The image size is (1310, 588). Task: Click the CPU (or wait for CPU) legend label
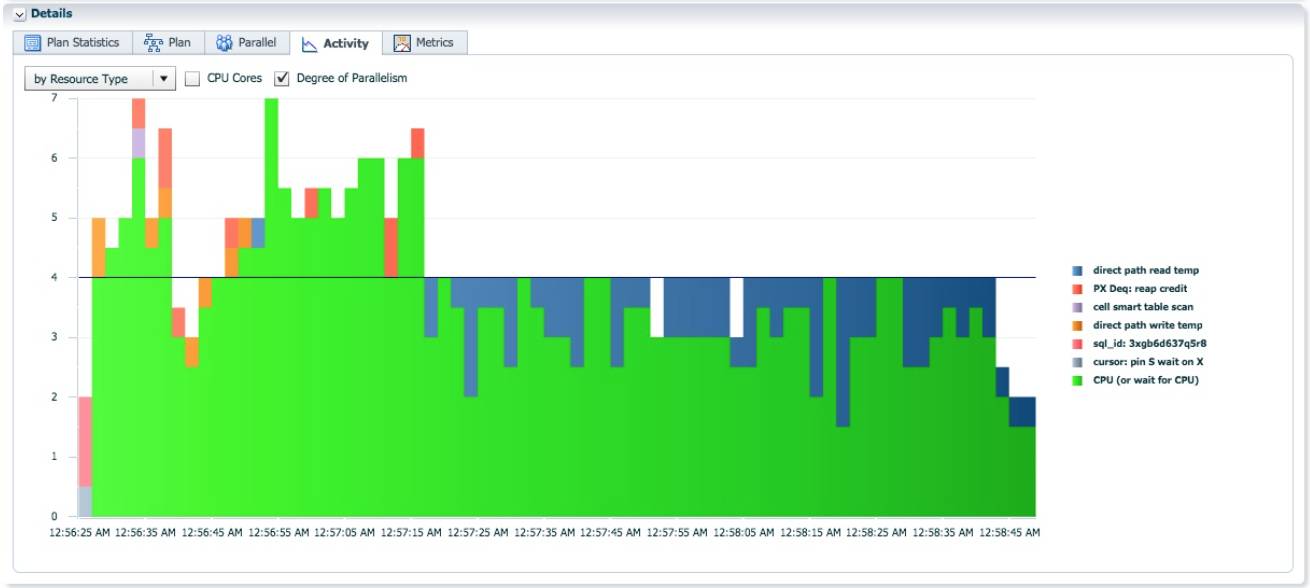(1145, 380)
